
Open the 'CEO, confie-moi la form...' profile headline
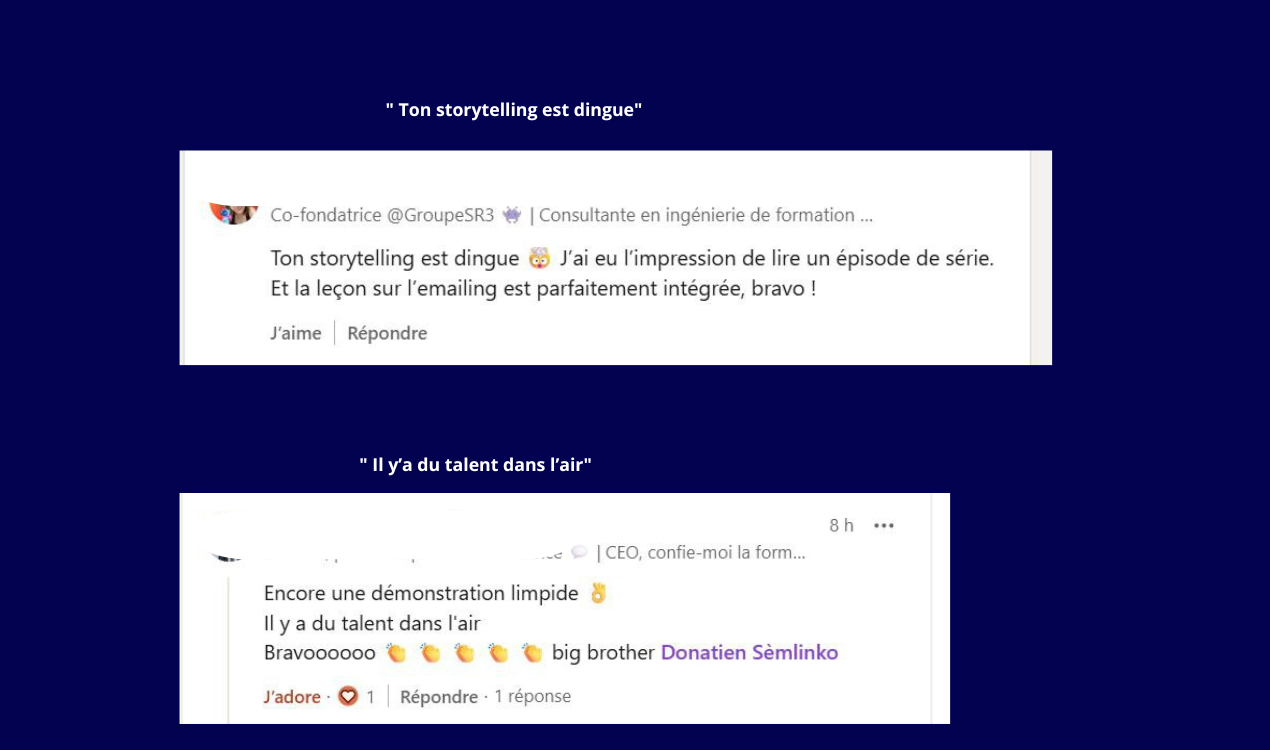[705, 552]
